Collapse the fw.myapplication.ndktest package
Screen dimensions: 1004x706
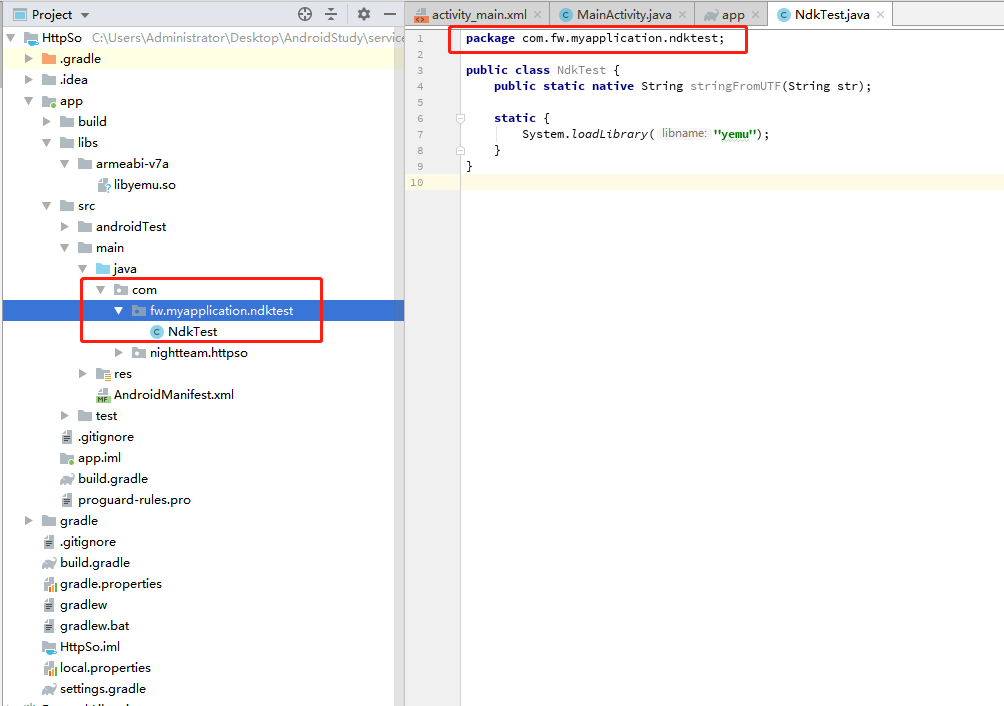coord(118,310)
